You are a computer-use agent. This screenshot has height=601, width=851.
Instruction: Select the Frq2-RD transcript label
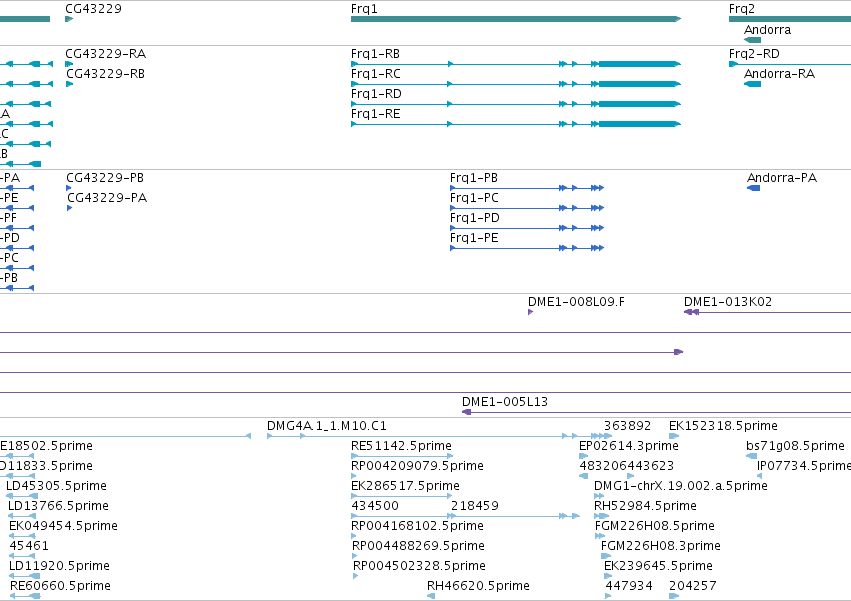[754, 54]
